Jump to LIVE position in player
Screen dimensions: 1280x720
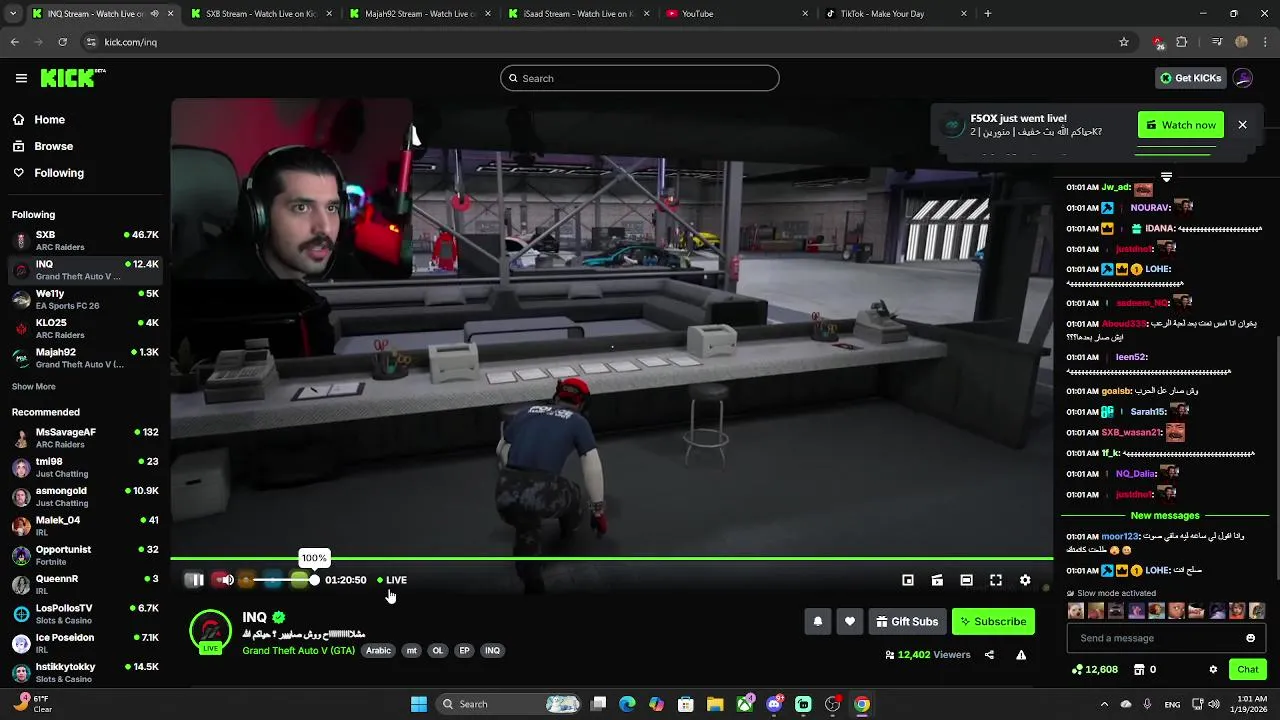pos(392,580)
